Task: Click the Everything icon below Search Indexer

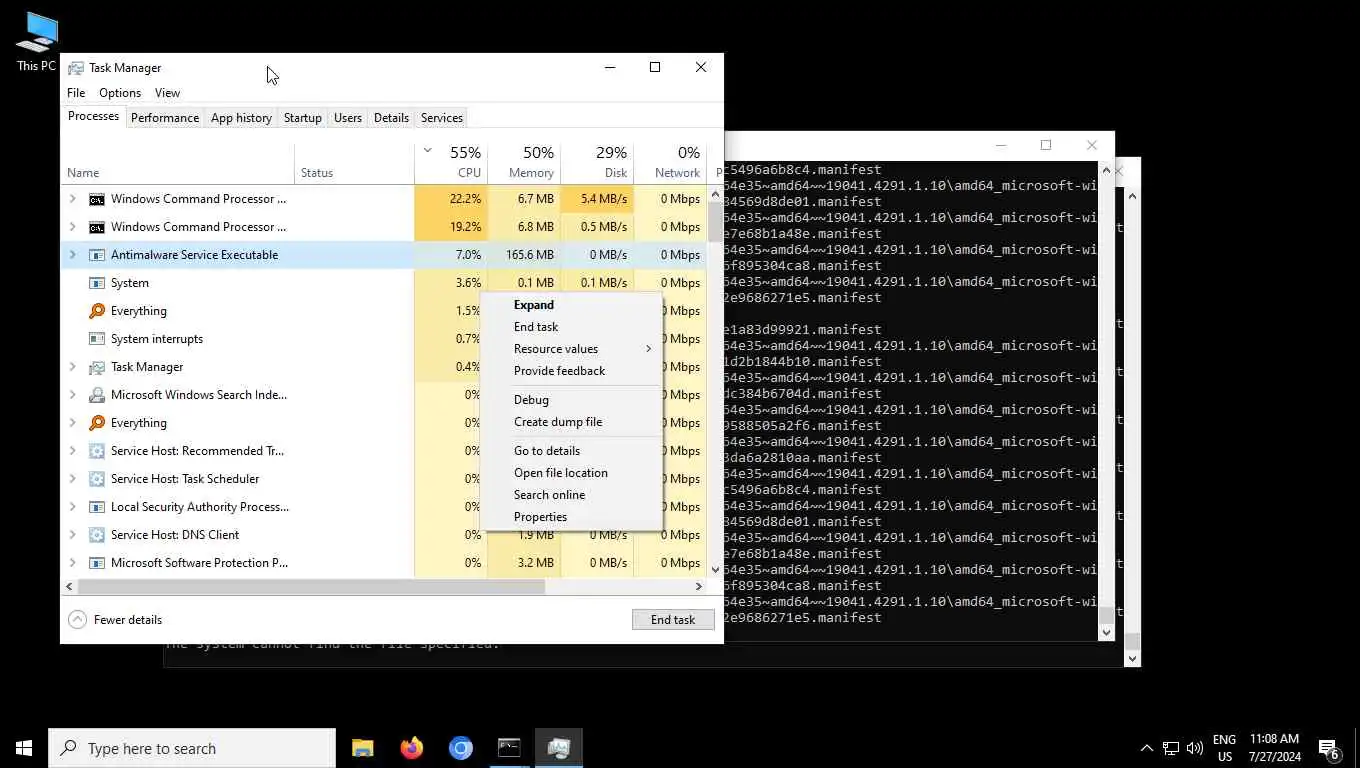Action: [97, 423]
